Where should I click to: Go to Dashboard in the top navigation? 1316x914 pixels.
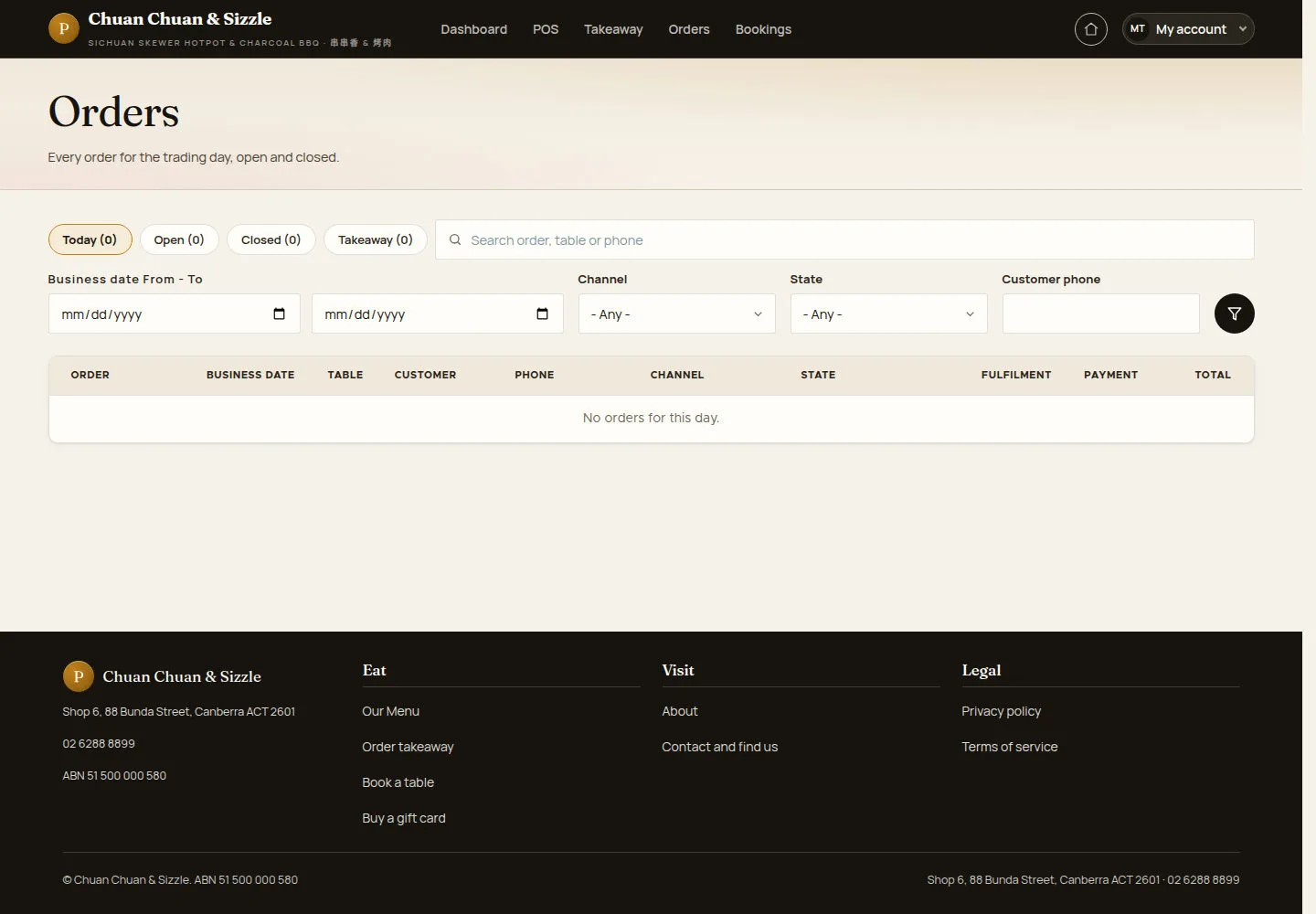click(x=473, y=29)
